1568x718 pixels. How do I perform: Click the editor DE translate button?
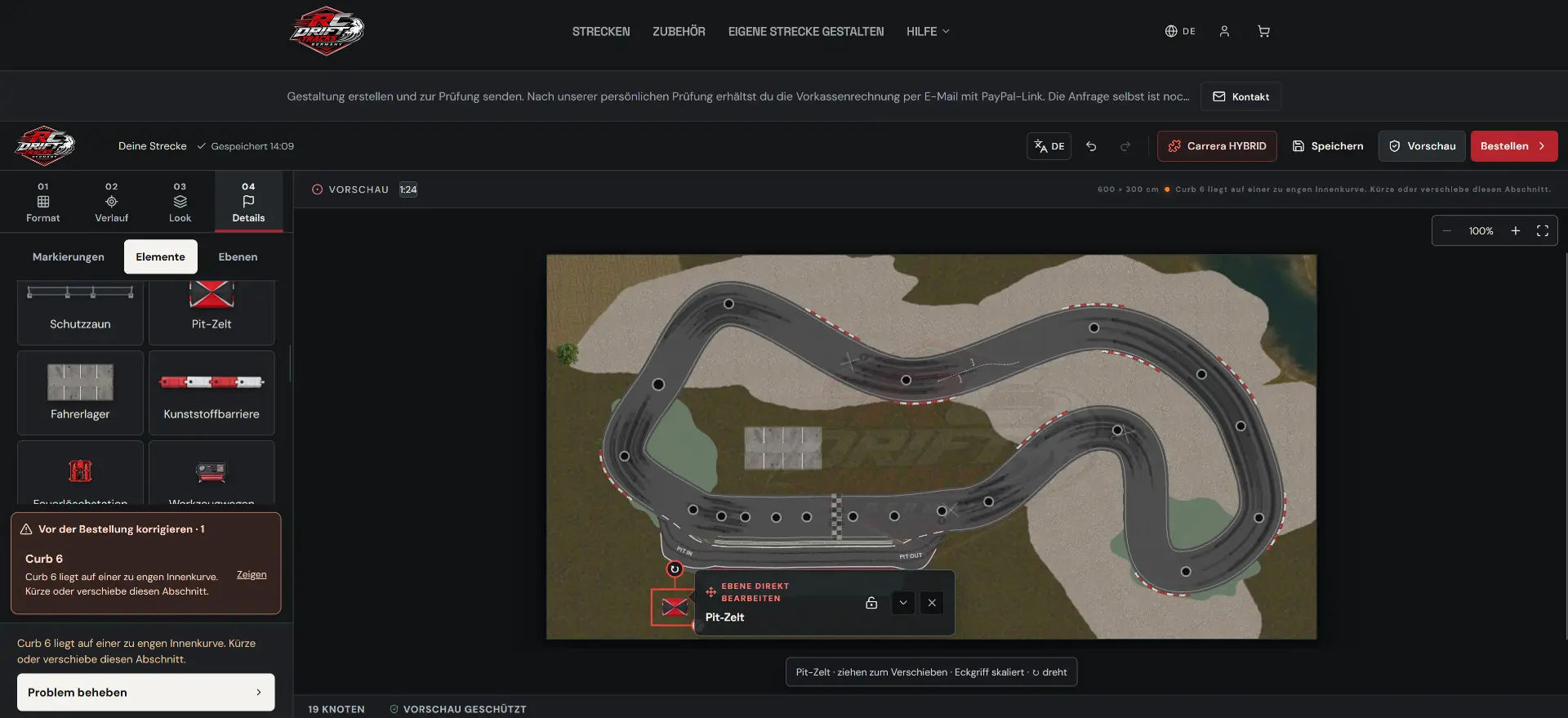pos(1049,146)
